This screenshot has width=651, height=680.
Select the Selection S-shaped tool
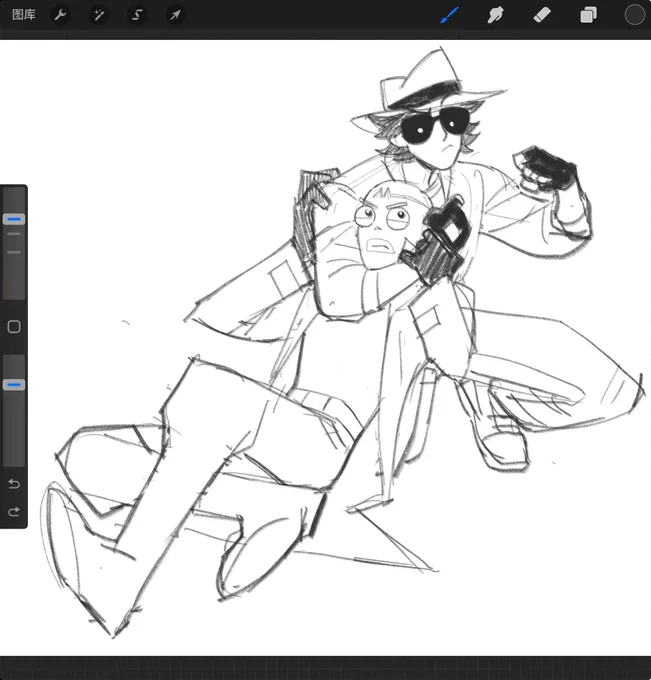[x=137, y=15]
